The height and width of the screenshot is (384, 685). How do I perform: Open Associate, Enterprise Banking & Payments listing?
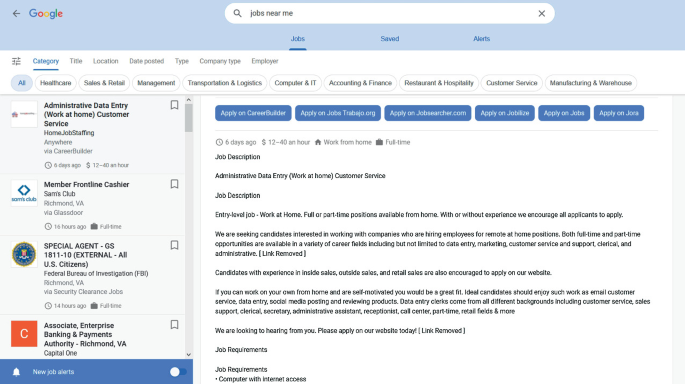point(85,335)
